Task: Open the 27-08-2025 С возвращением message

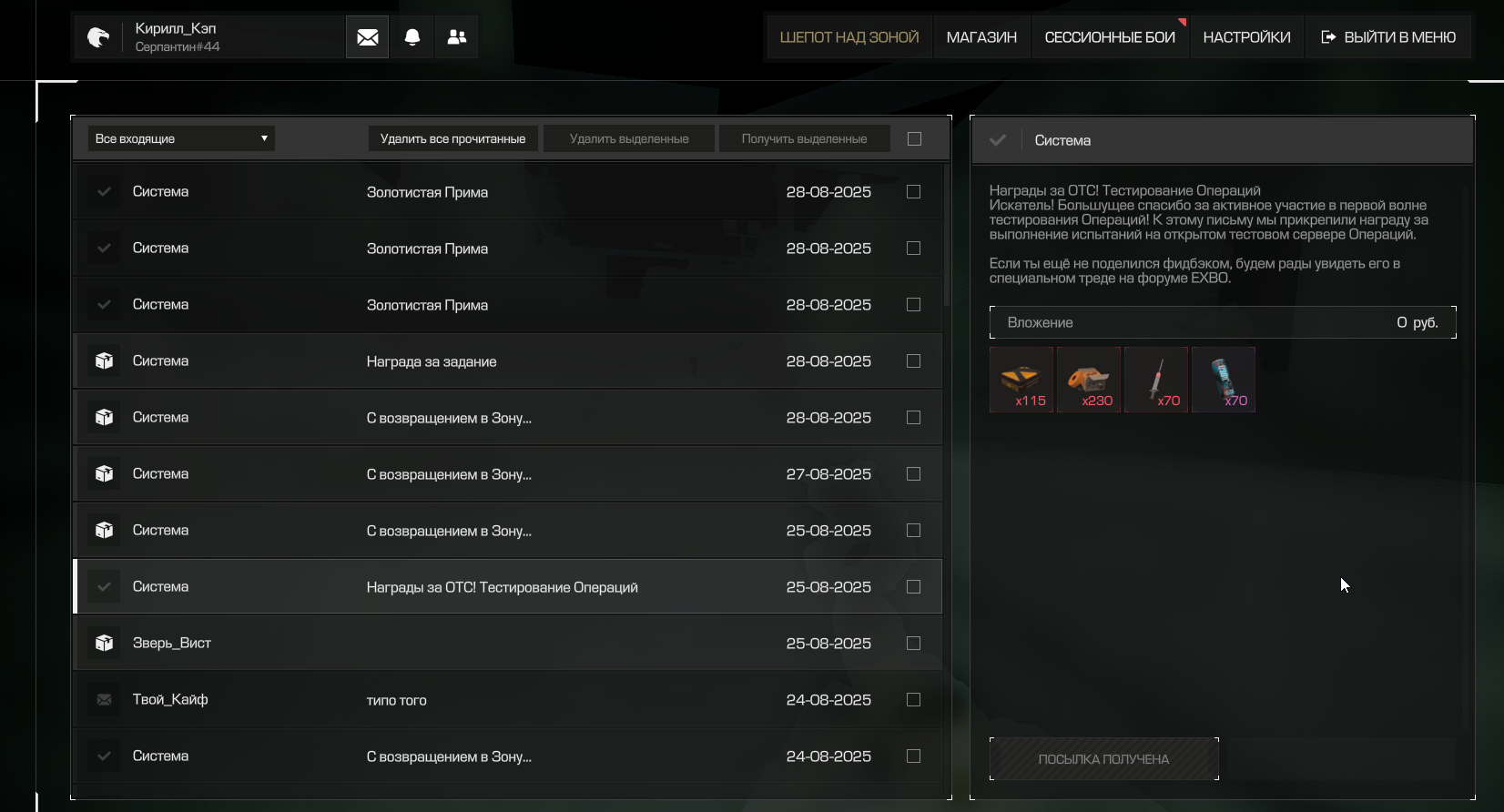Action: pos(449,474)
